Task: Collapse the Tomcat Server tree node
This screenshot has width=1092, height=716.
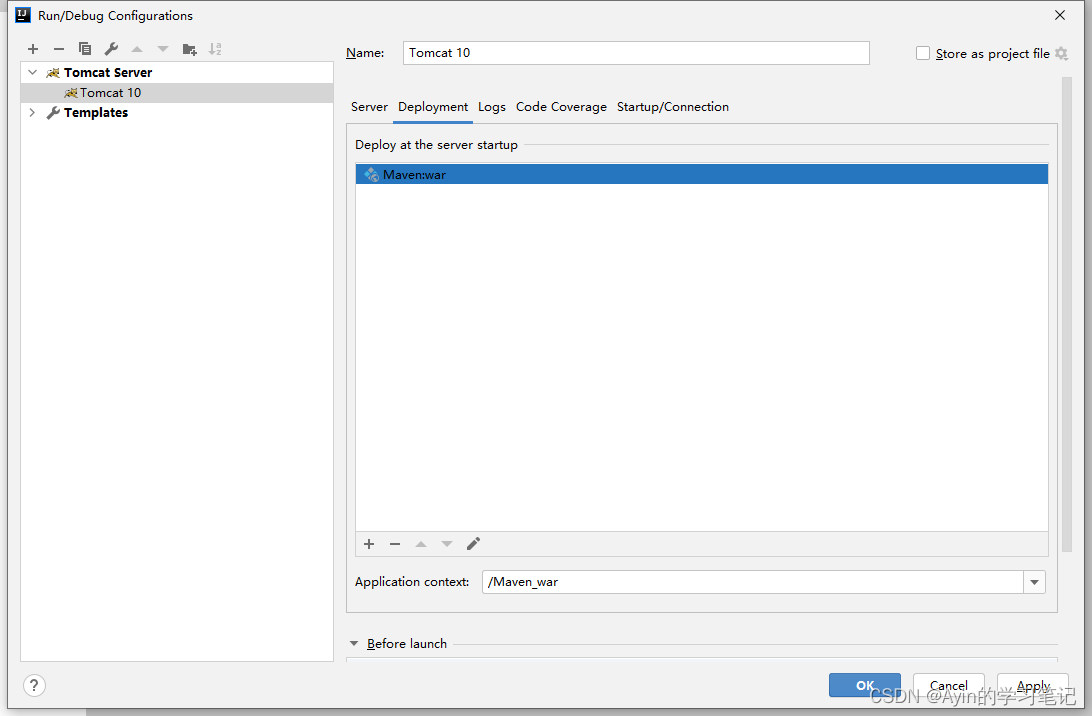Action: 33,72
